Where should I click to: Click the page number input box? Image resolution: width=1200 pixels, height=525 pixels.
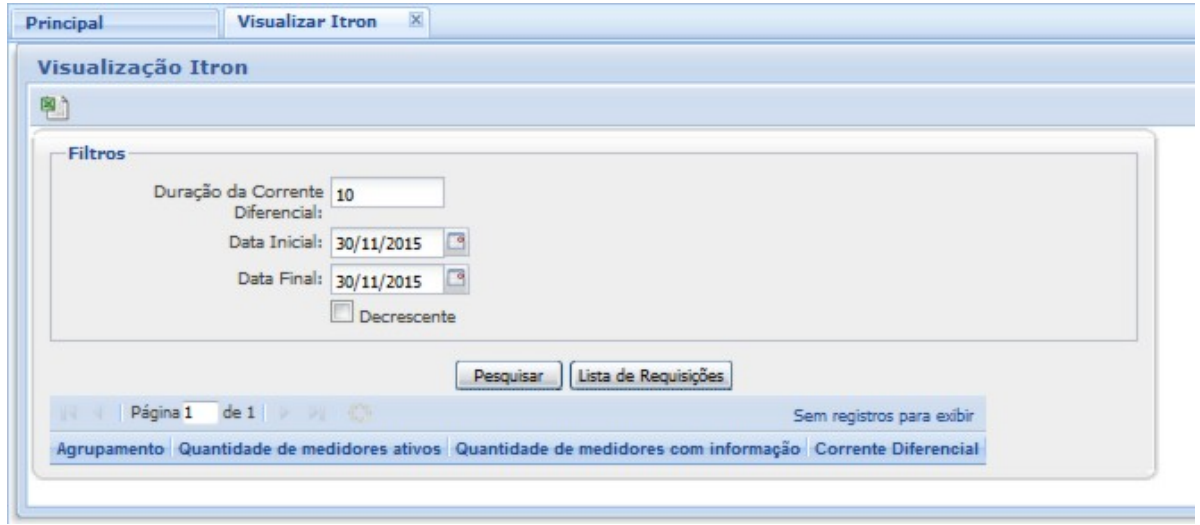200,411
